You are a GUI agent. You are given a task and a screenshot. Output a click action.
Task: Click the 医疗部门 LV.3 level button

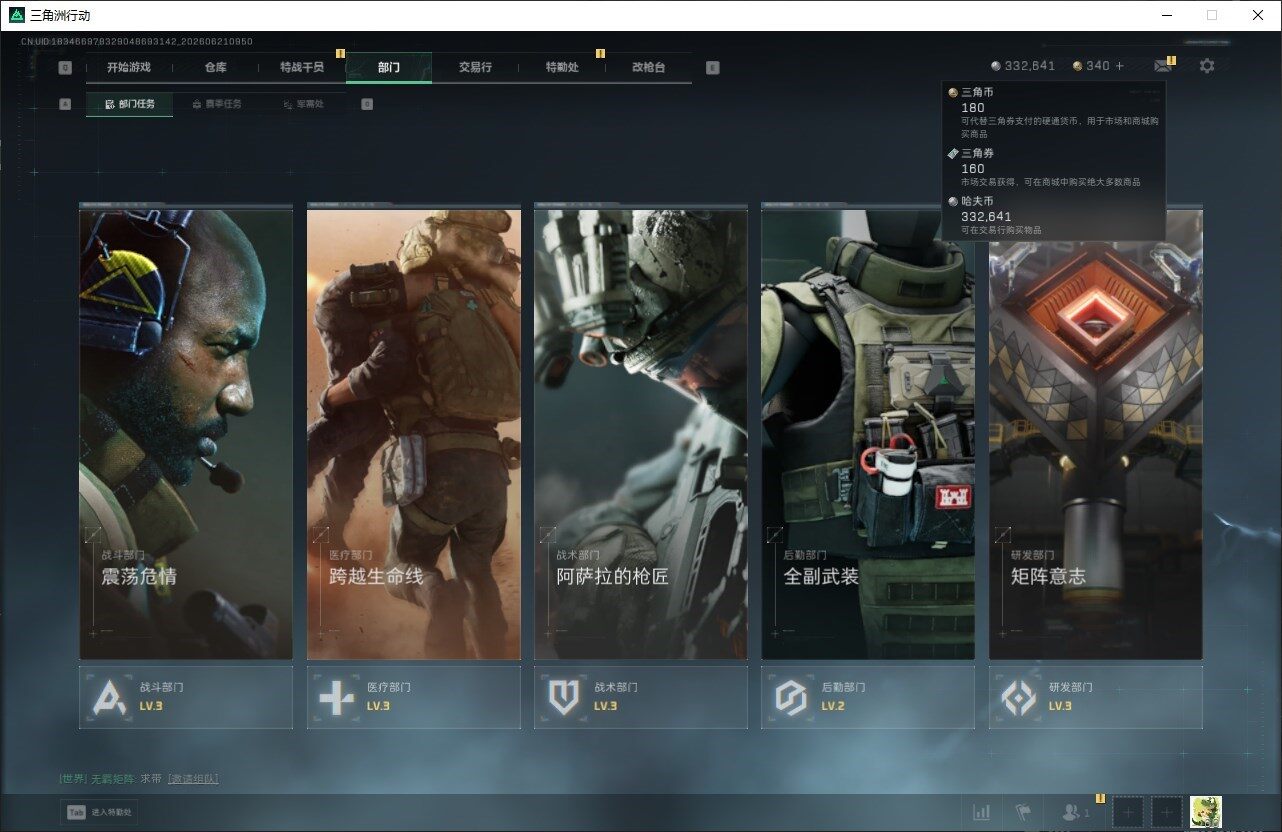[414, 697]
